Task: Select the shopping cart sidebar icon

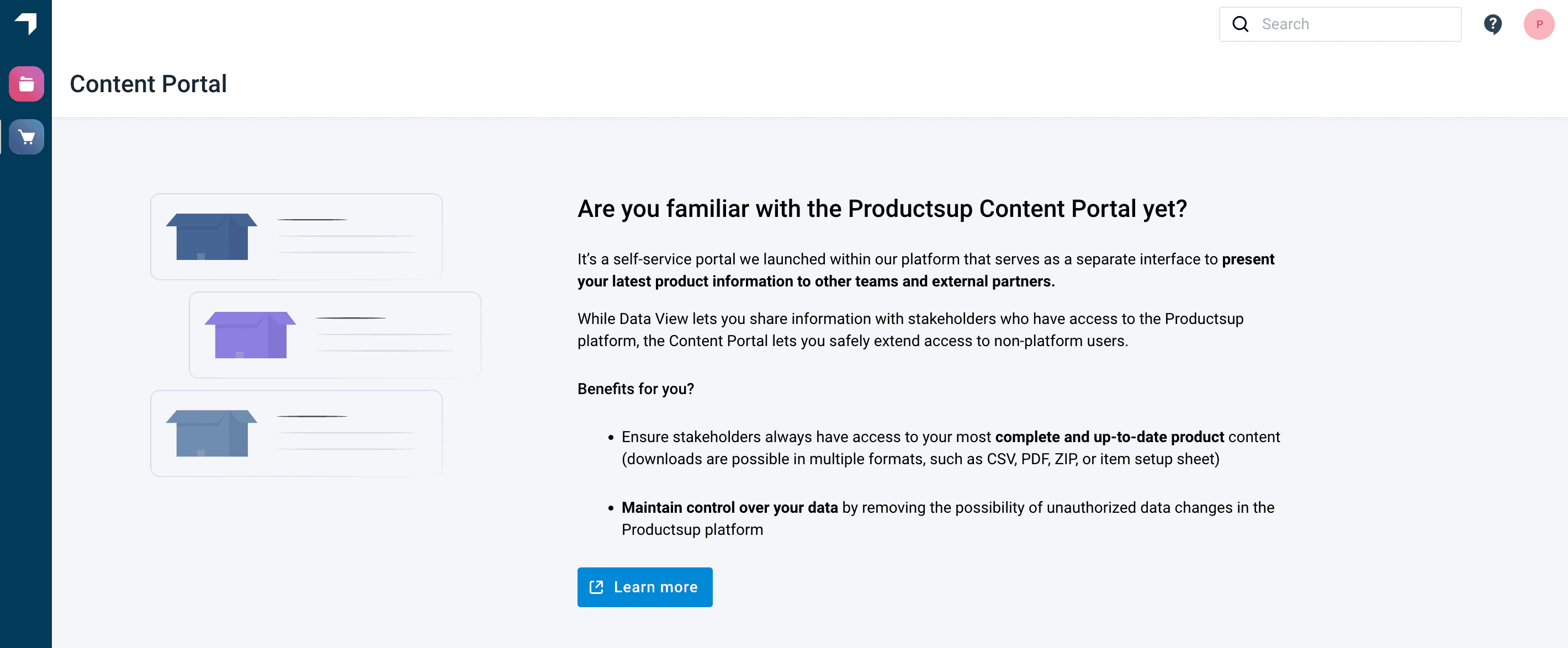Action: (26, 137)
